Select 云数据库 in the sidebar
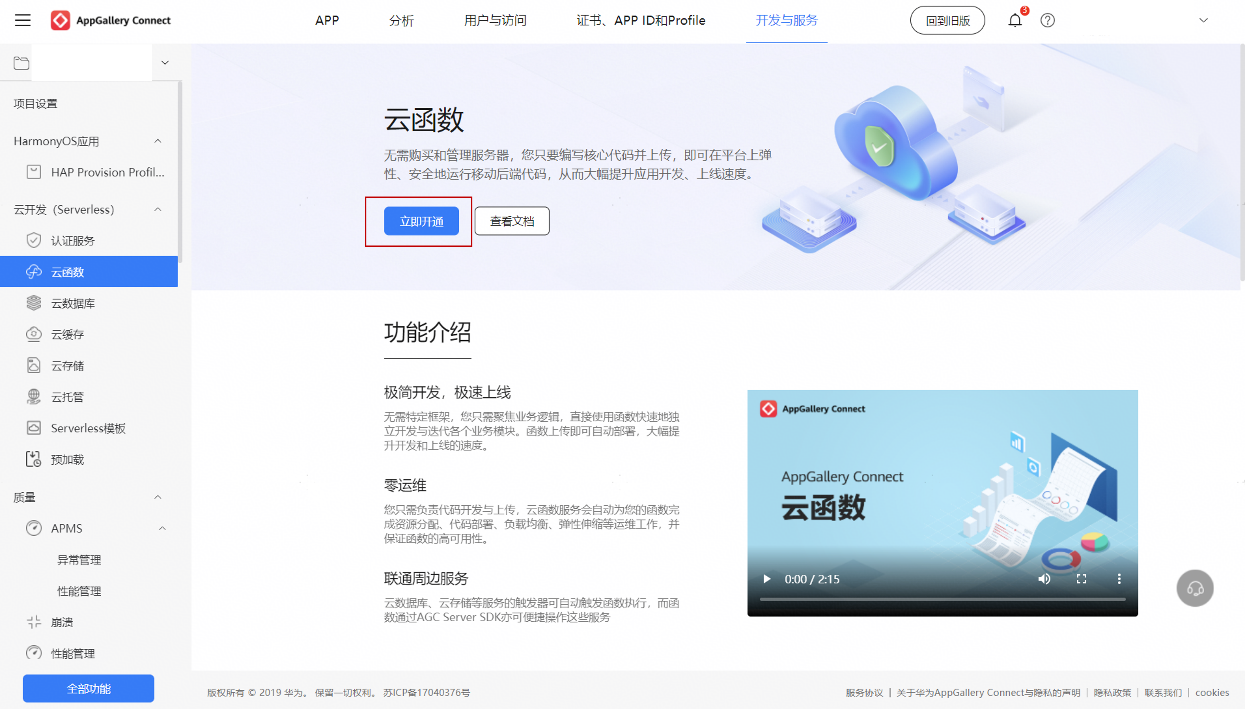Screen dimensions: 1245x709 coord(73,303)
